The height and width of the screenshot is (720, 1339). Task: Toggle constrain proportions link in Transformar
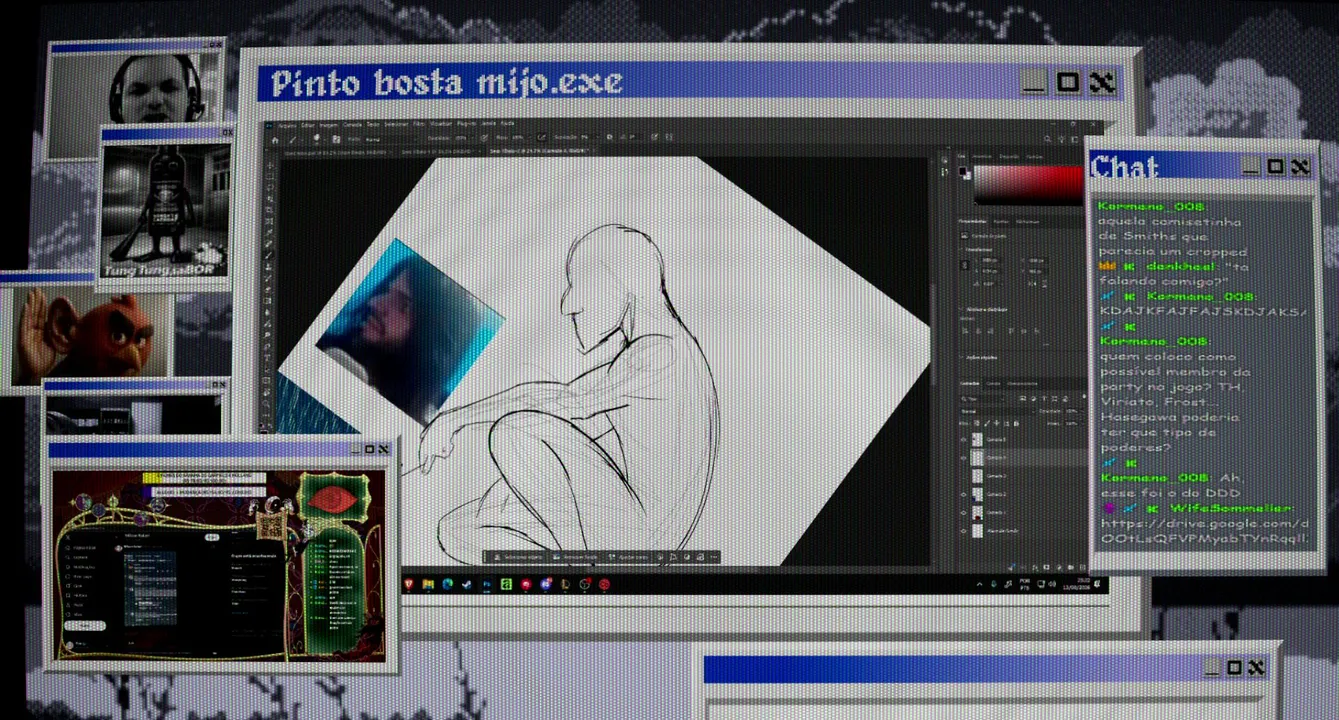click(x=966, y=265)
